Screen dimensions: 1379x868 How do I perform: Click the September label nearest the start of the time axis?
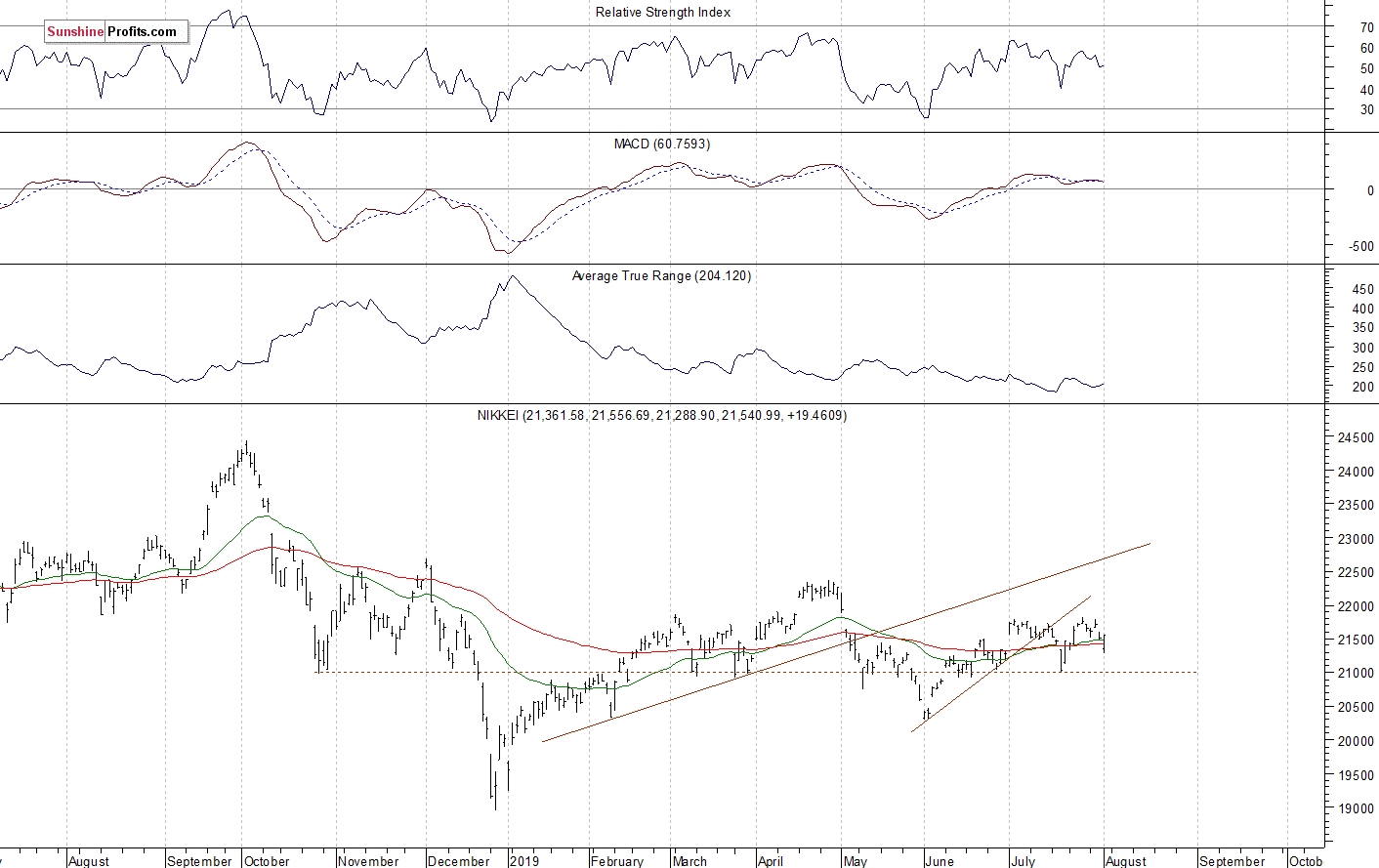pyautogui.click(x=199, y=861)
